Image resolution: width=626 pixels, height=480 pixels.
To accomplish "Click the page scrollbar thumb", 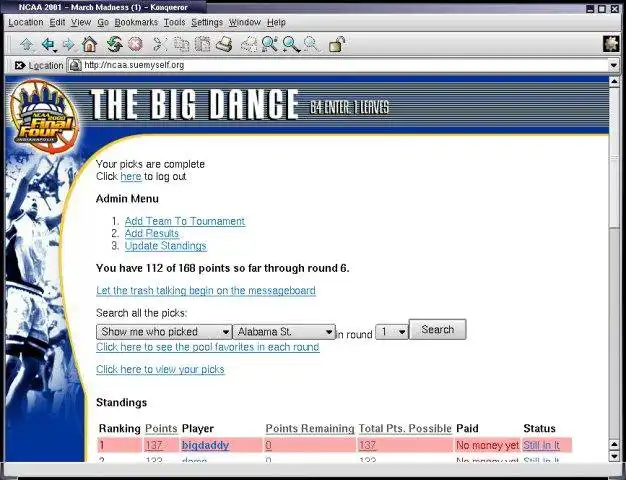I will (614, 157).
